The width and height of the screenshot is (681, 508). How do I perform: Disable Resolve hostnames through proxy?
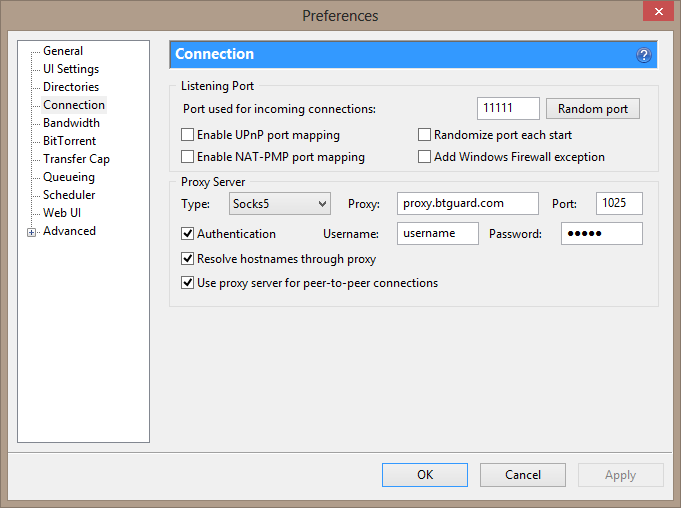point(188,259)
